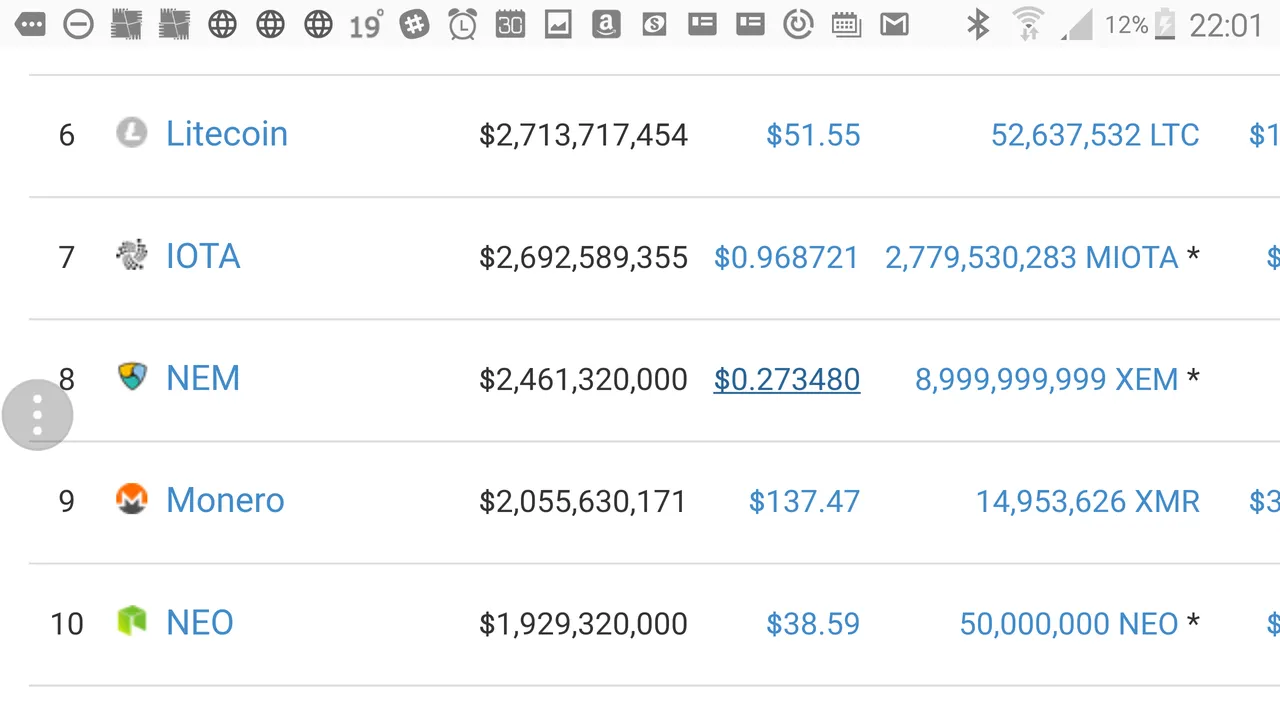Click supply 2,779,530,283 MIOTA
Image resolution: width=1280 pixels, height=720 pixels.
[x=1032, y=257]
